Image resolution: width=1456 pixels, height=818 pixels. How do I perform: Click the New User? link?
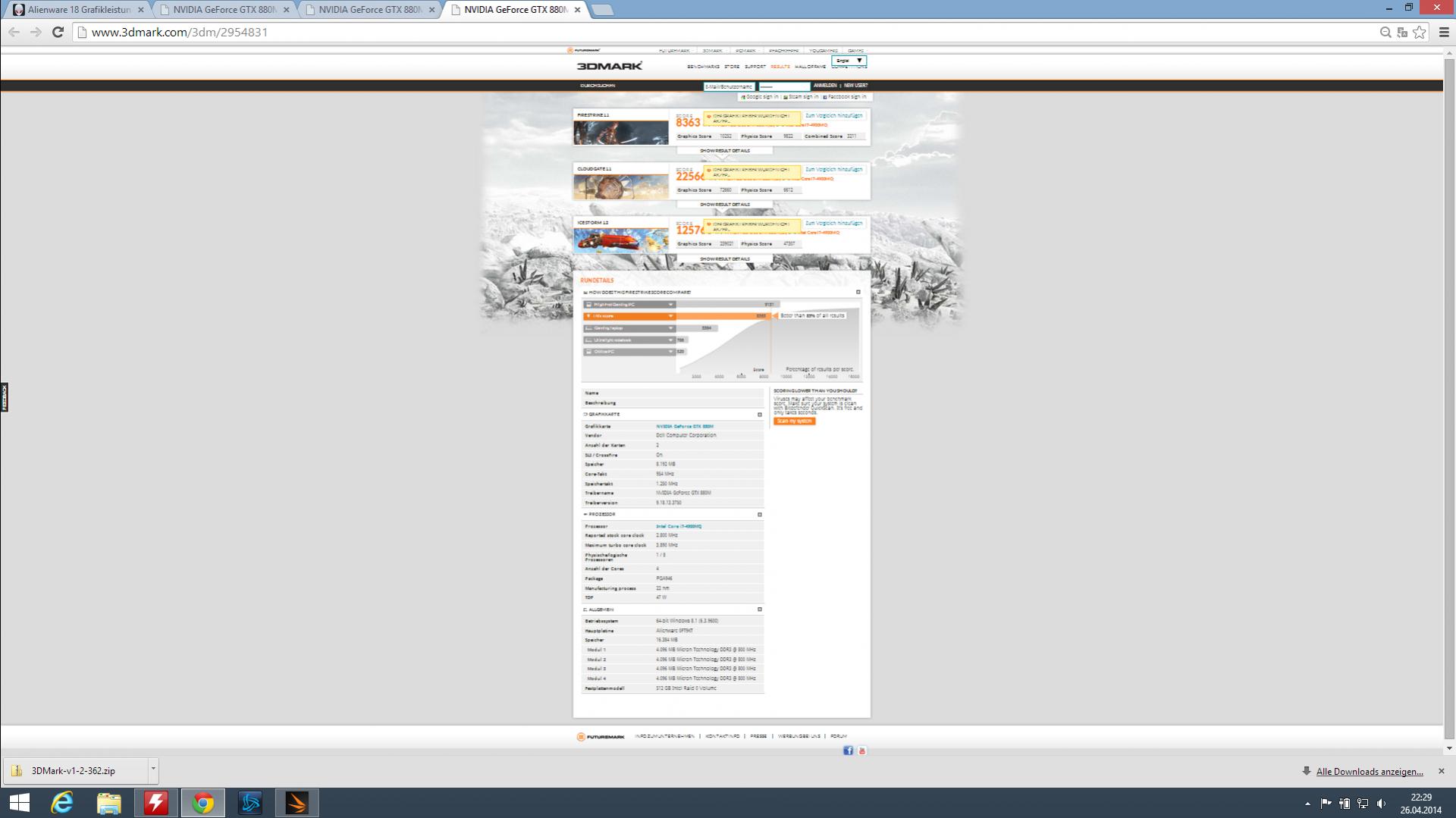tap(855, 86)
